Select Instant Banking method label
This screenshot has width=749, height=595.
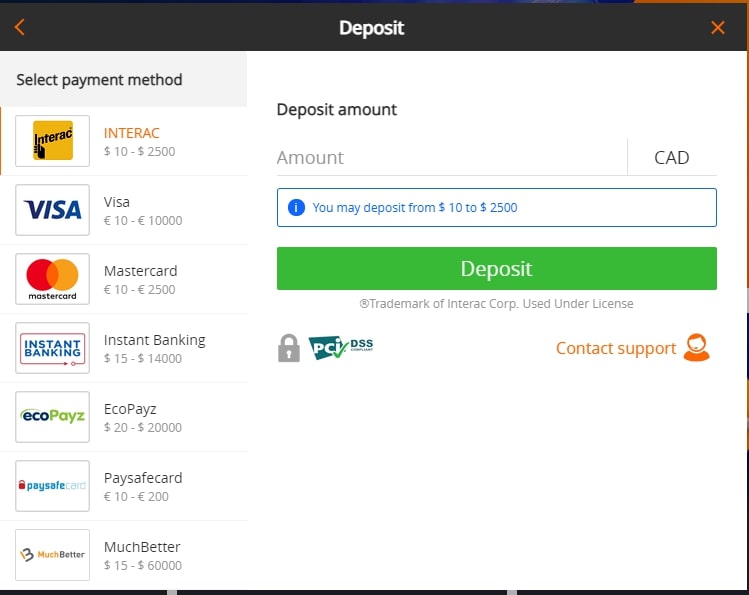coord(154,340)
